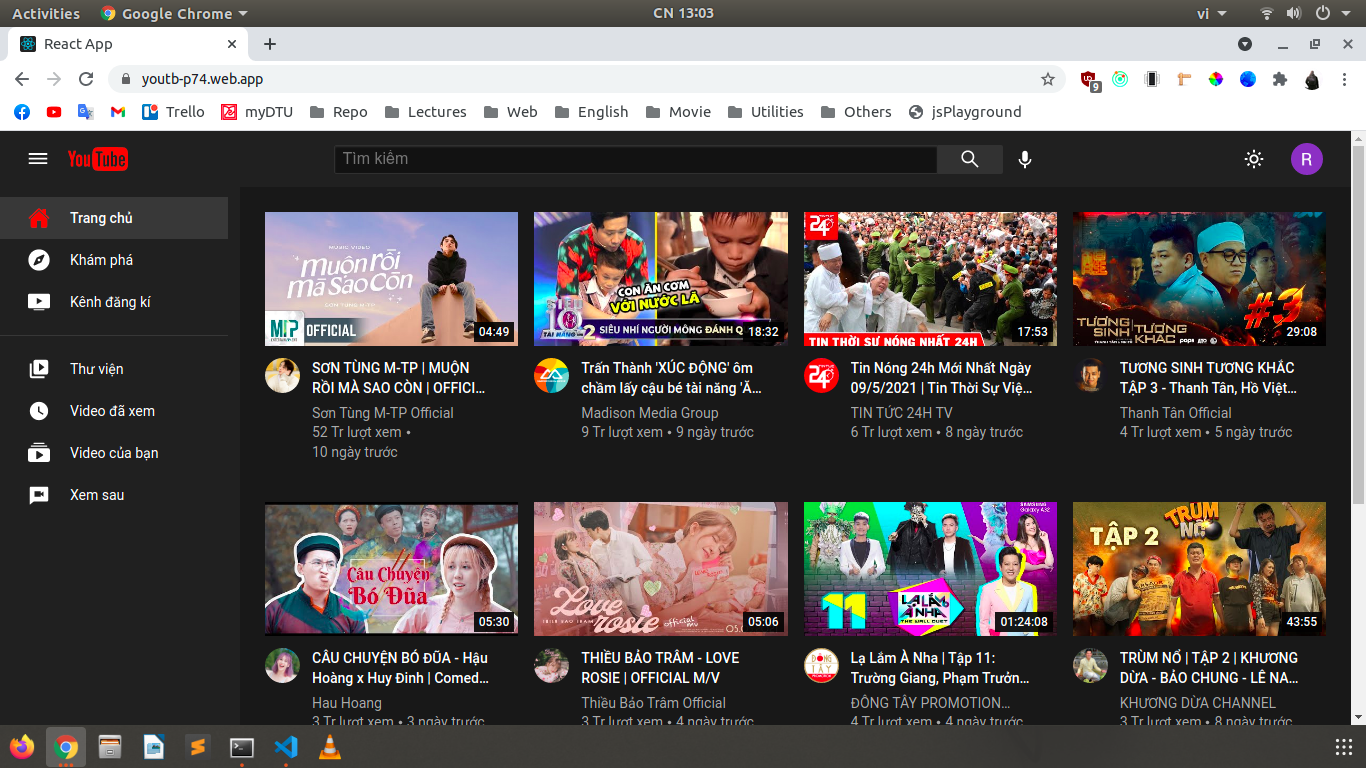Open Repo bookmark folder
The width and height of the screenshot is (1366, 768).
click(339, 112)
